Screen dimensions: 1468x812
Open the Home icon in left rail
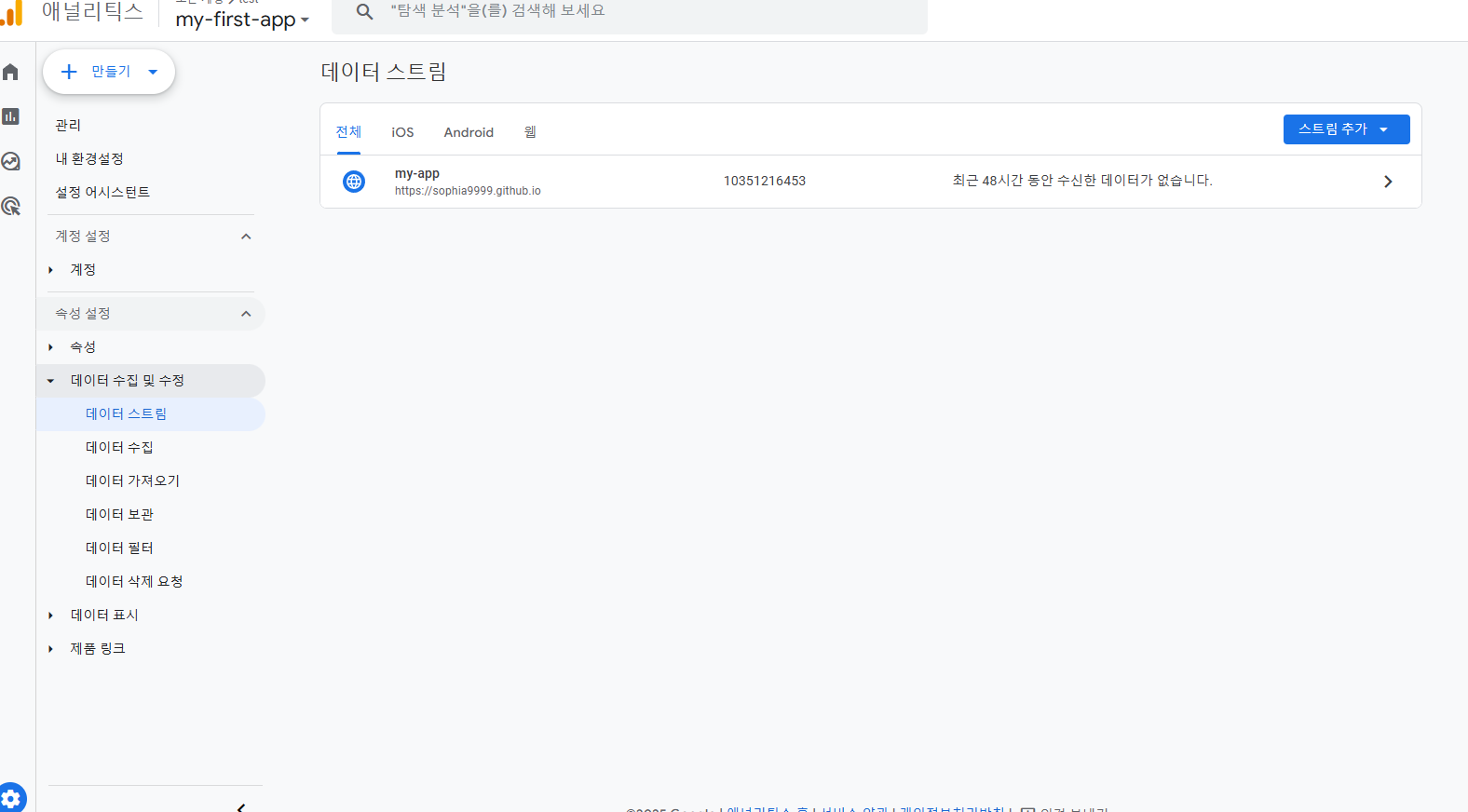pos(11,72)
